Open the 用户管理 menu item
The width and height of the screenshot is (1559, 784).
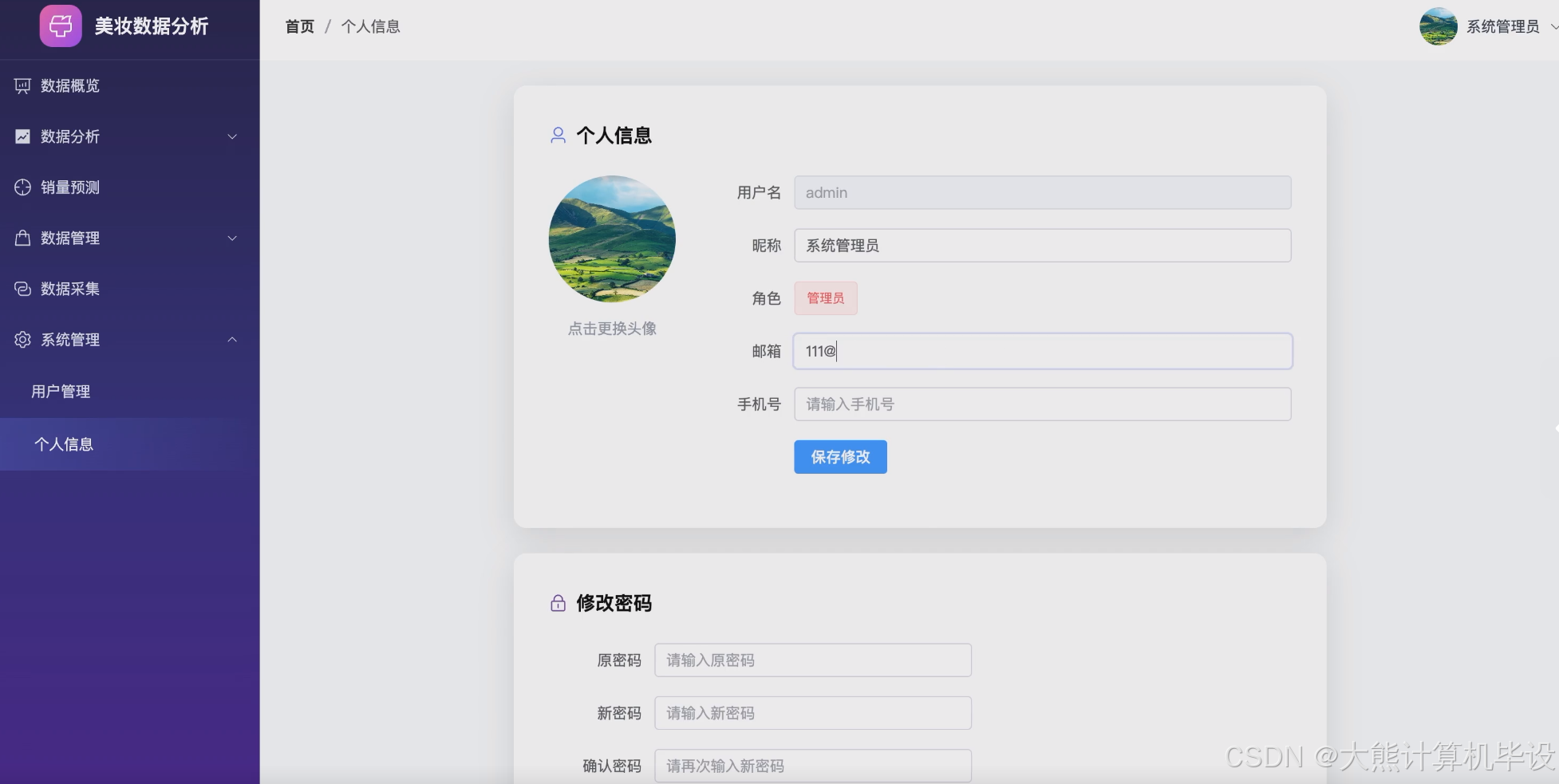point(61,391)
